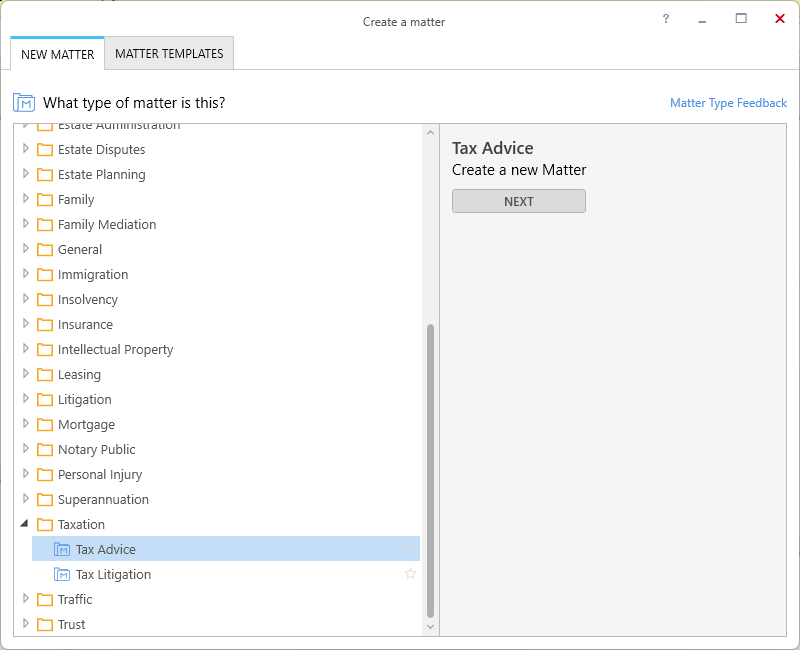Screen dimensions: 800x650
Task: Click the Help question mark icon
Action: [666, 19]
